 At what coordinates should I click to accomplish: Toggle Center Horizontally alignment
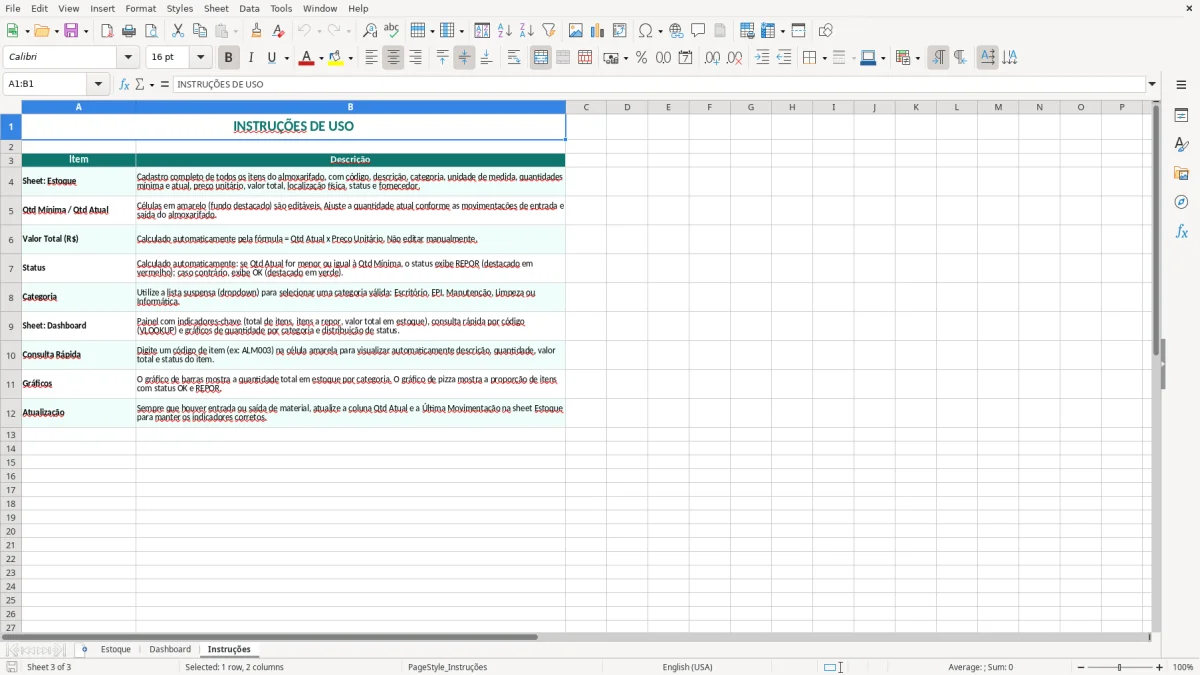pyautogui.click(x=393, y=58)
